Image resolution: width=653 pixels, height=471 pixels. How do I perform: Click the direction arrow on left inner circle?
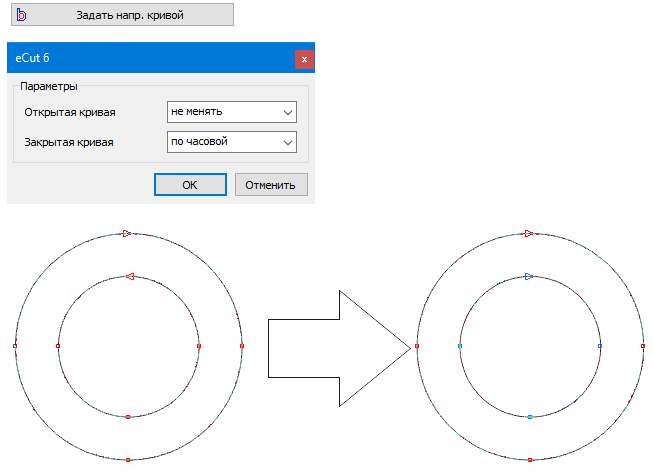(128, 276)
